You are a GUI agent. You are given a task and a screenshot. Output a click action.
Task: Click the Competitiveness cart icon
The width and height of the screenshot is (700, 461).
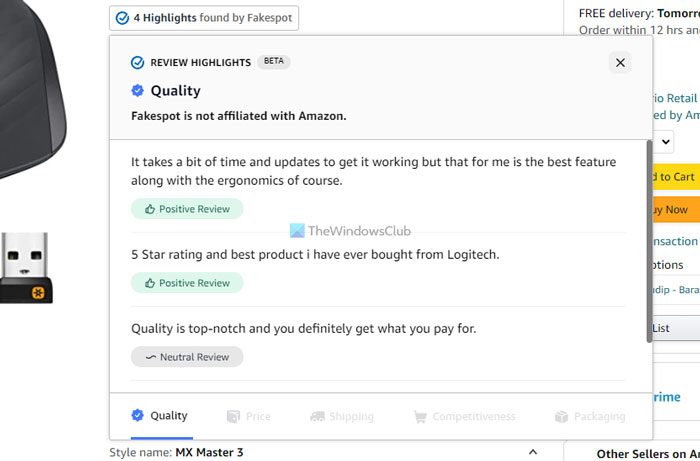pos(420,416)
